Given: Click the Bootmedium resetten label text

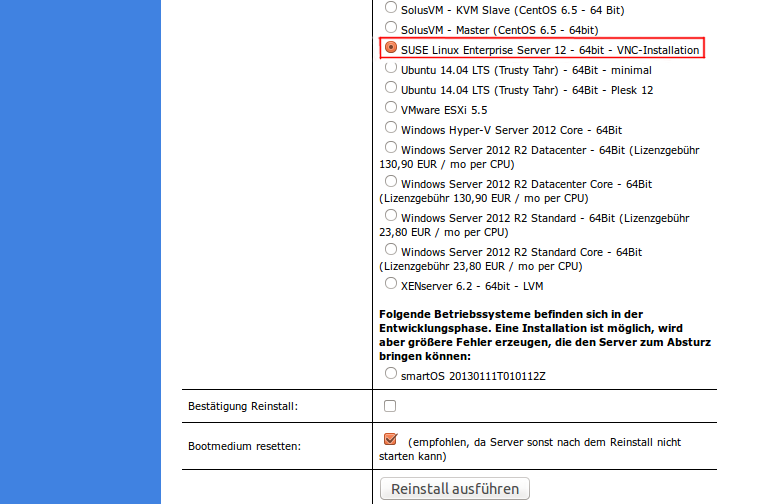Looking at the screenshot, I should point(244,447).
